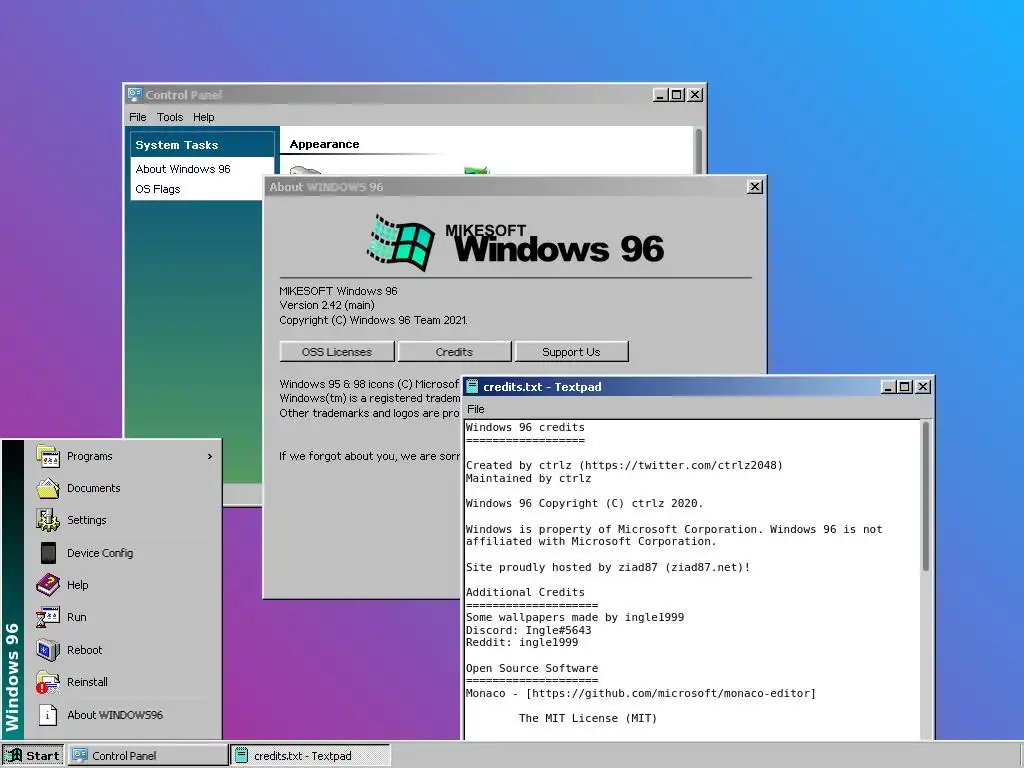Viewport: 1024px width, 768px height.
Task: Click the Support Us button
Action: click(571, 351)
